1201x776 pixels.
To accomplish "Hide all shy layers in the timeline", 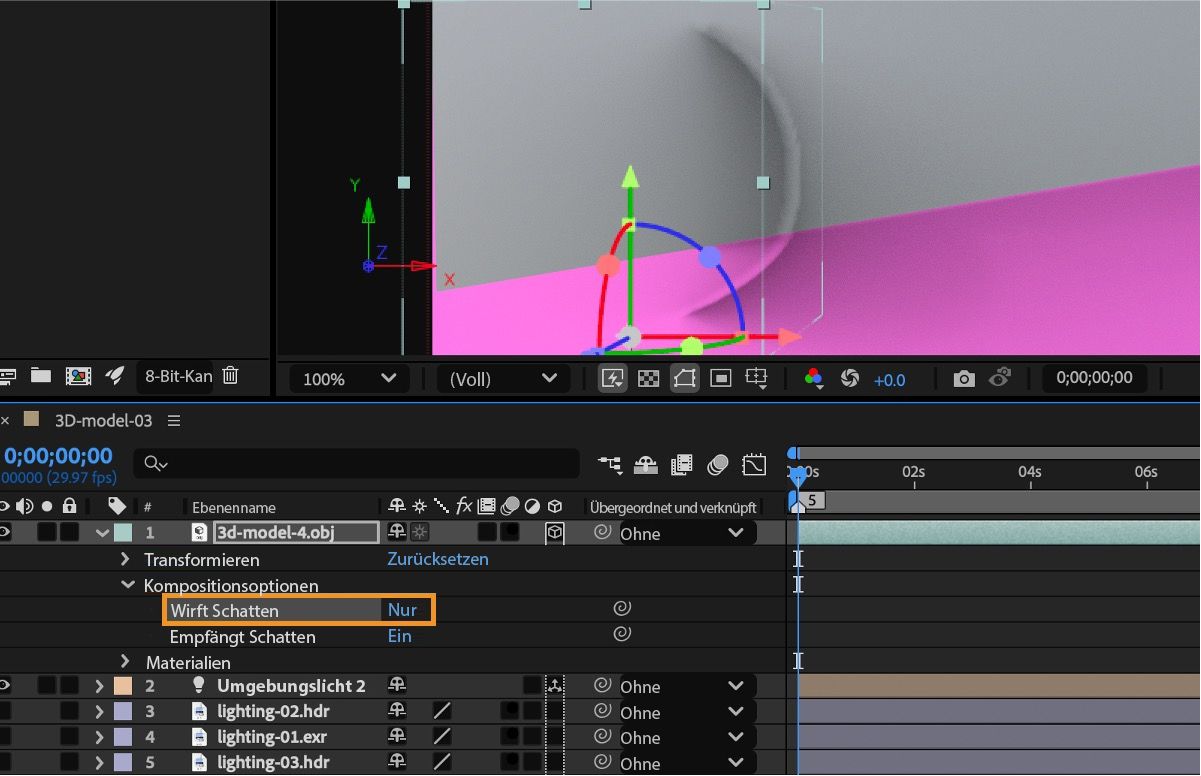I will [x=645, y=463].
